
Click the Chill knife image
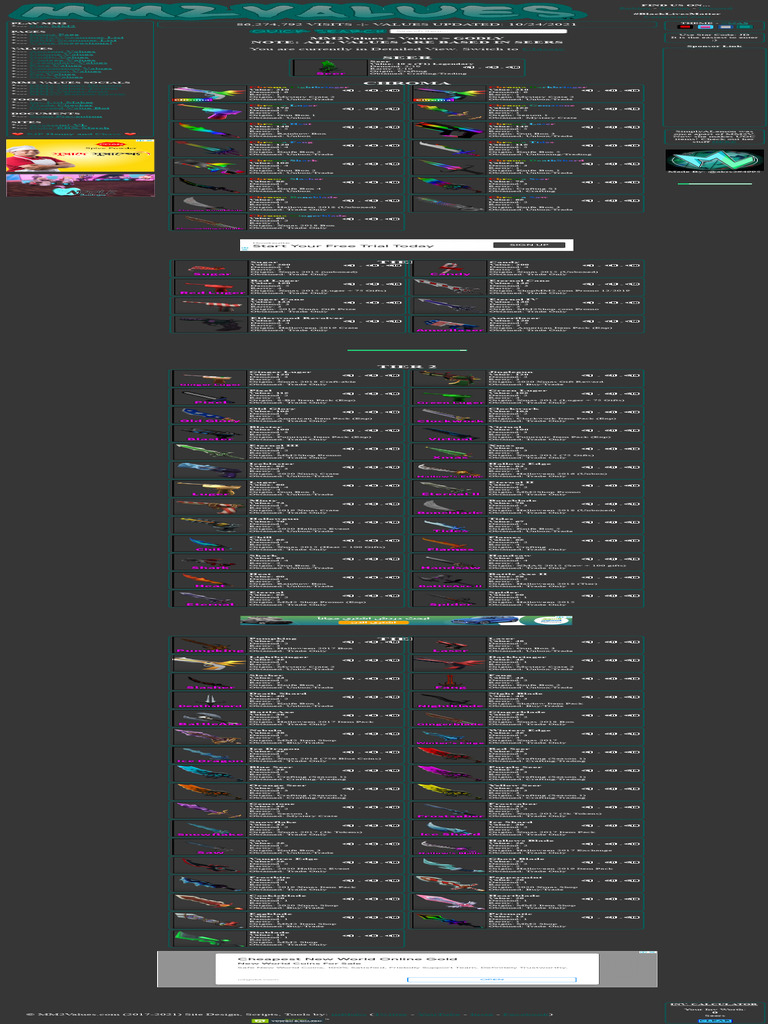tap(210, 544)
